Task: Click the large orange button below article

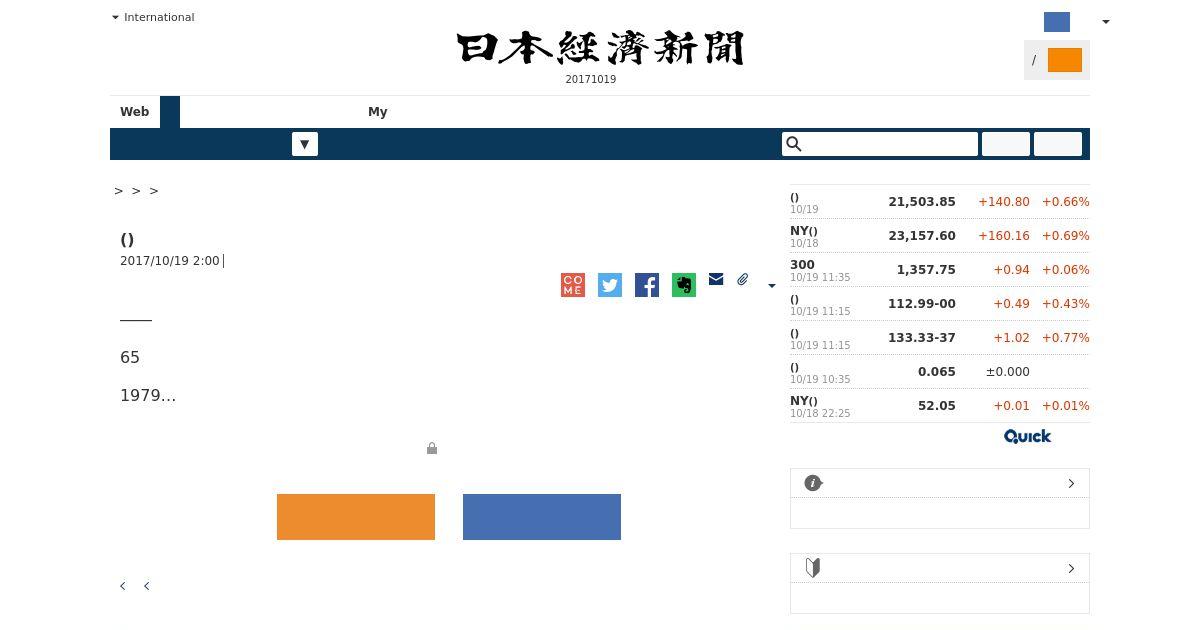Action: (356, 517)
